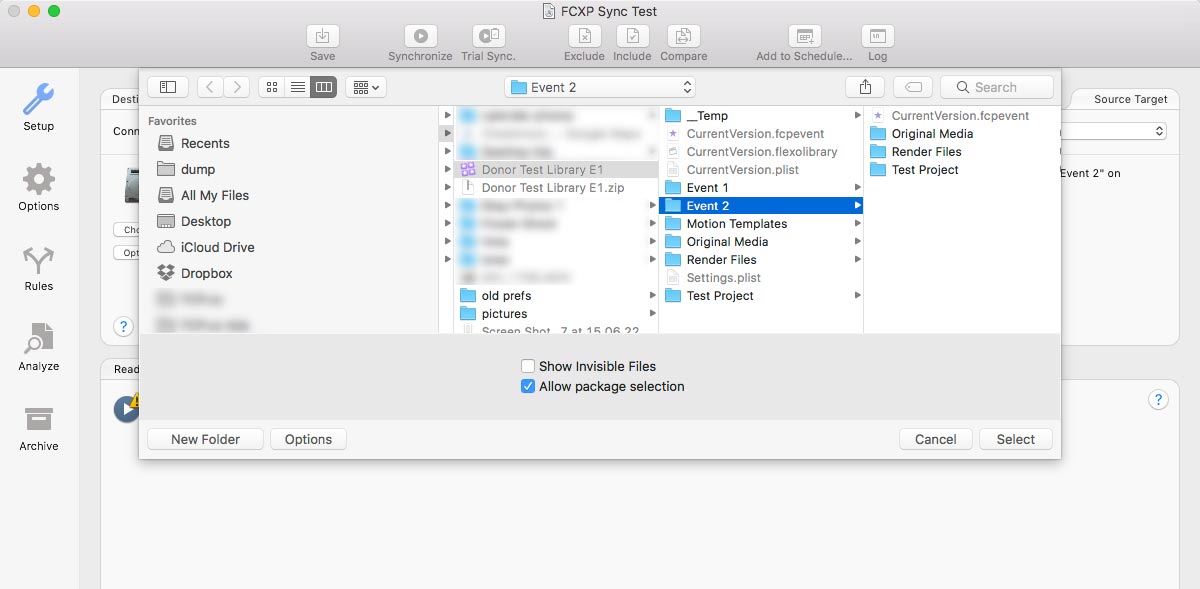Click the help button in Ready panel
The image size is (1200, 589).
pos(1158,400)
